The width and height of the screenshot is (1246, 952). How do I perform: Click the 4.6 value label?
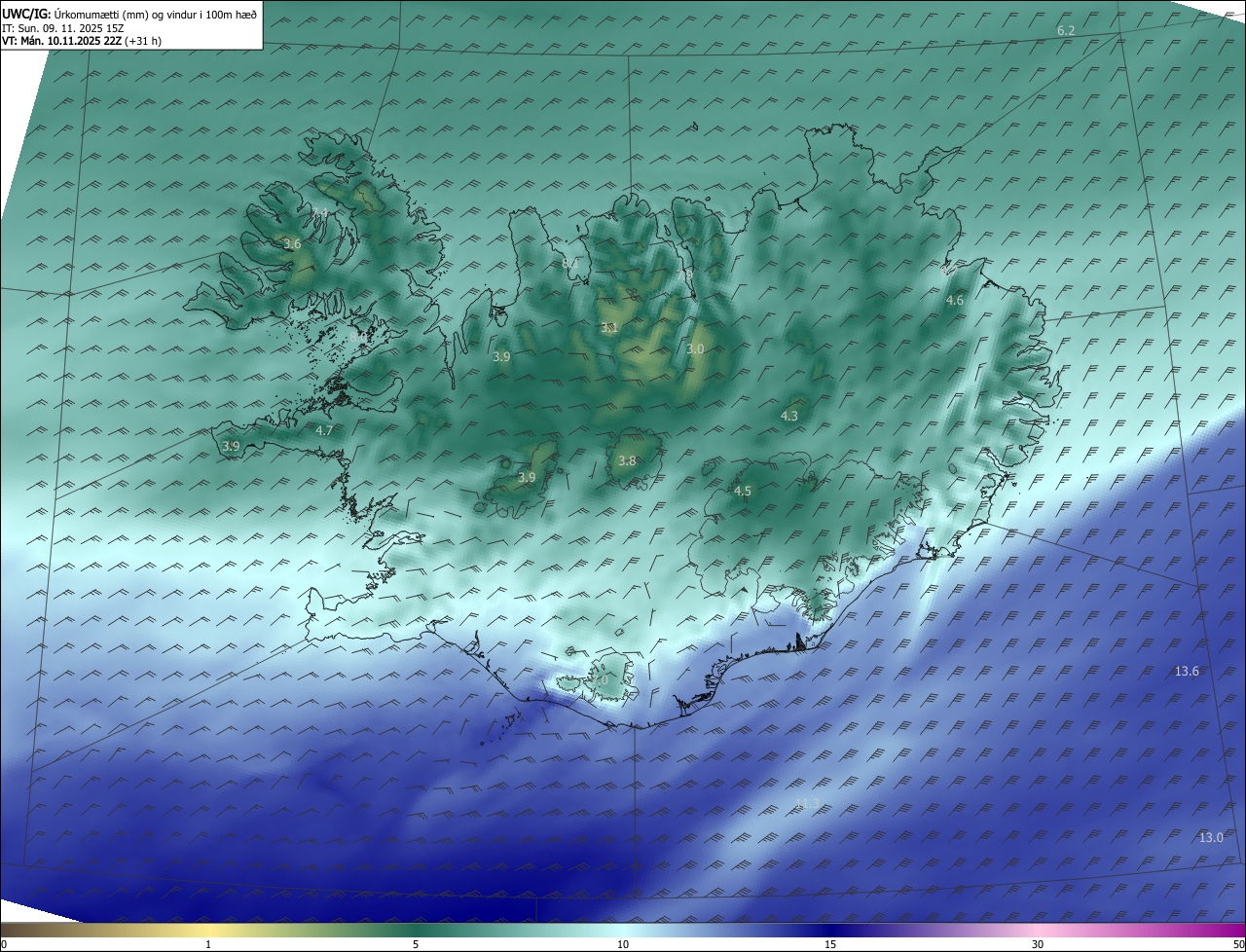955,301
